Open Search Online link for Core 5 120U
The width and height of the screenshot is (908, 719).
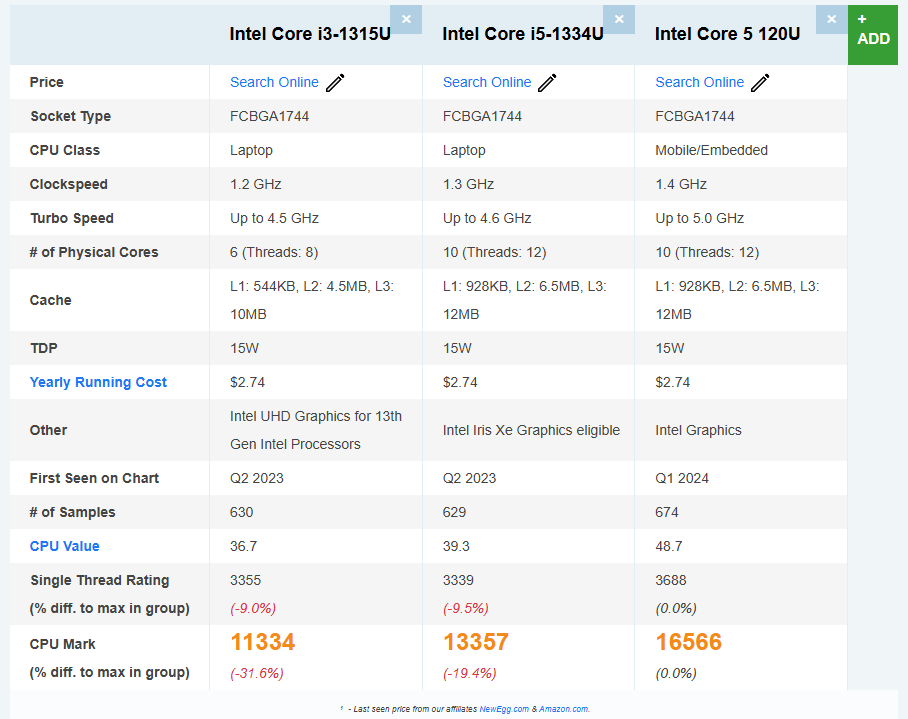[699, 82]
